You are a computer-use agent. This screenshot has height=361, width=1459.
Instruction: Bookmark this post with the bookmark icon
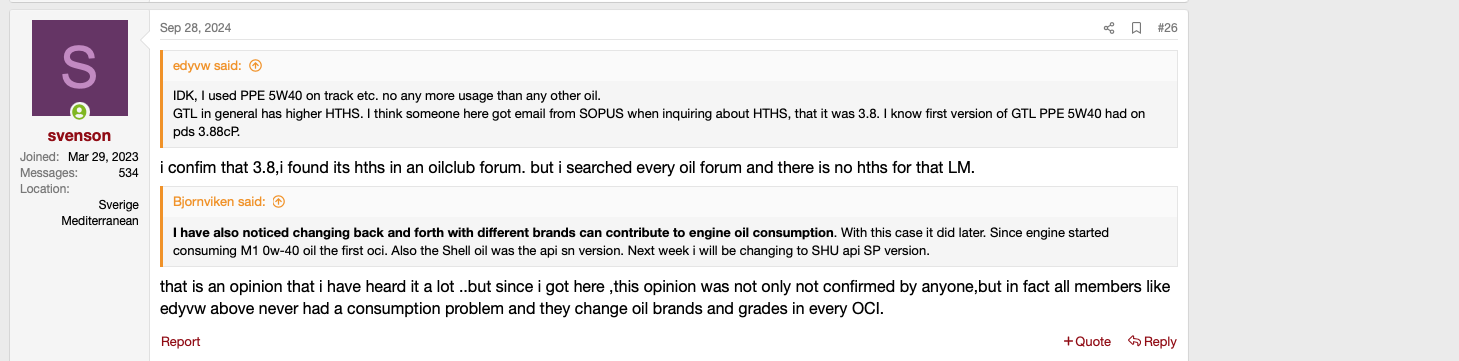pyautogui.click(x=1136, y=28)
